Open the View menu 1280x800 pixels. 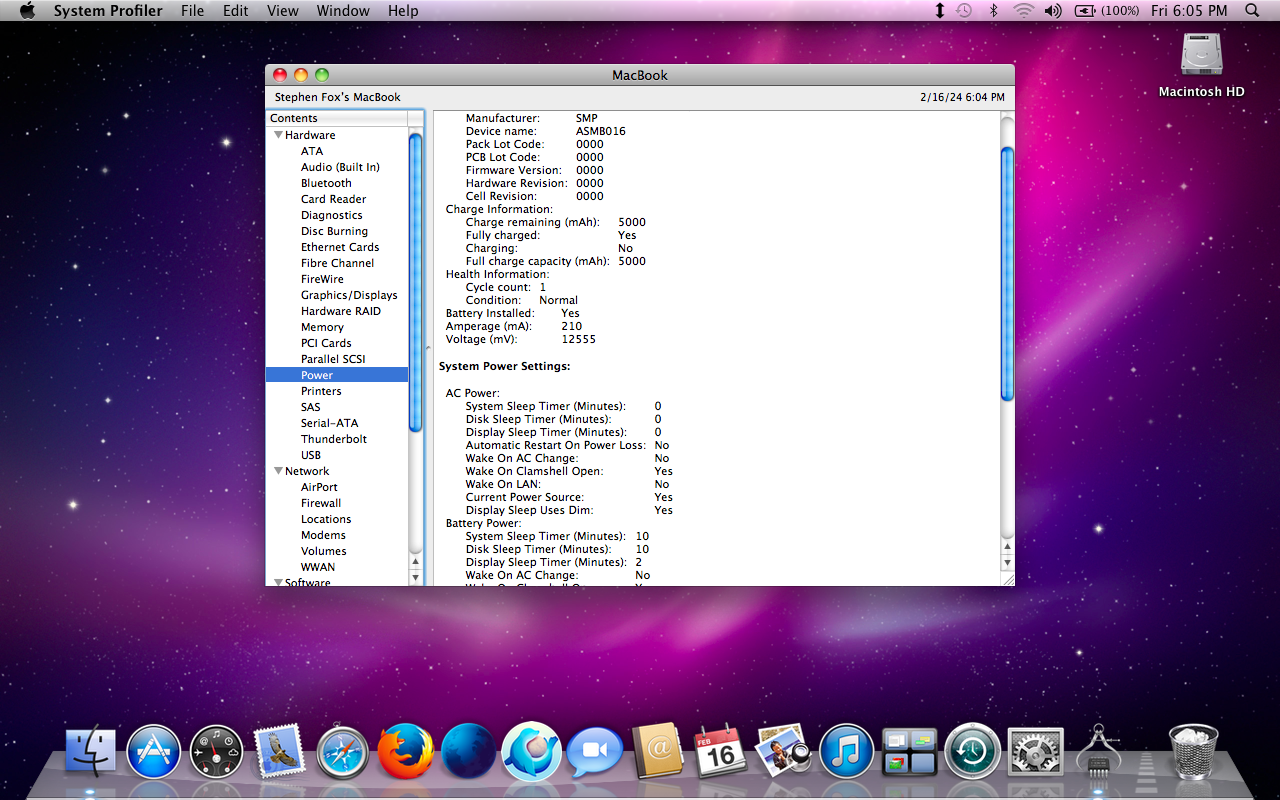(x=283, y=11)
